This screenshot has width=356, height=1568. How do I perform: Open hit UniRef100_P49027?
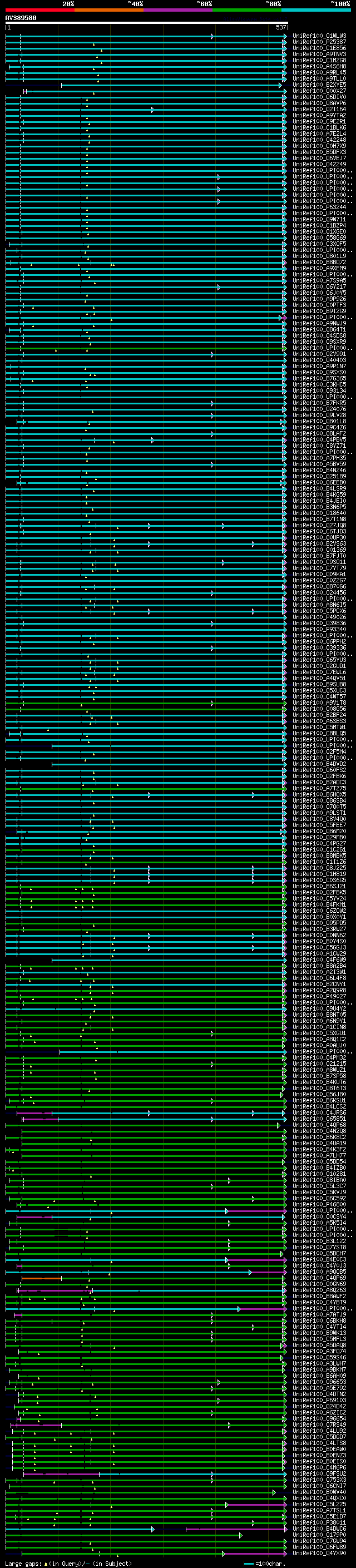point(319,997)
